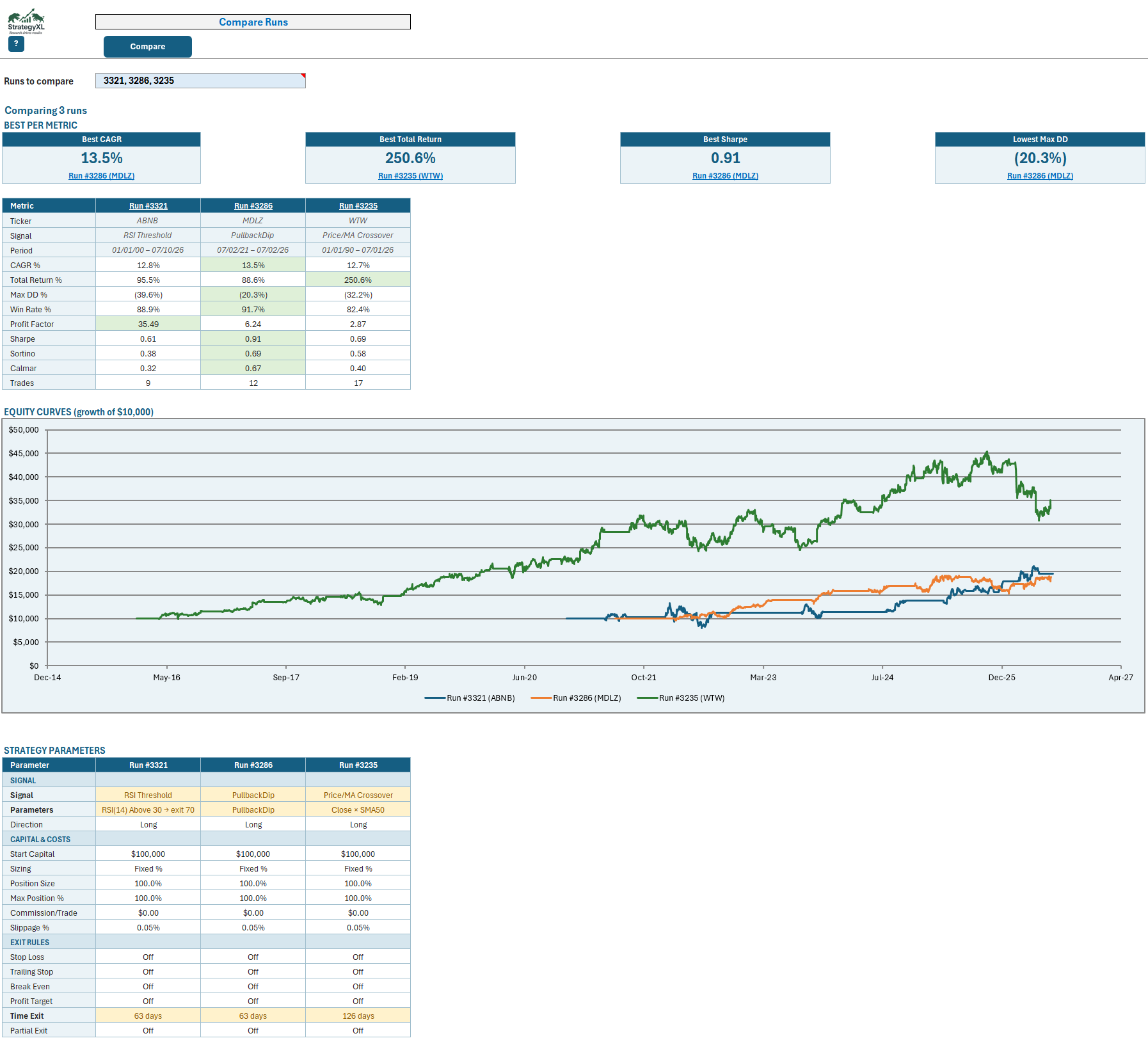Click the Compare button
This screenshot has width=1148, height=1045.
[148, 47]
